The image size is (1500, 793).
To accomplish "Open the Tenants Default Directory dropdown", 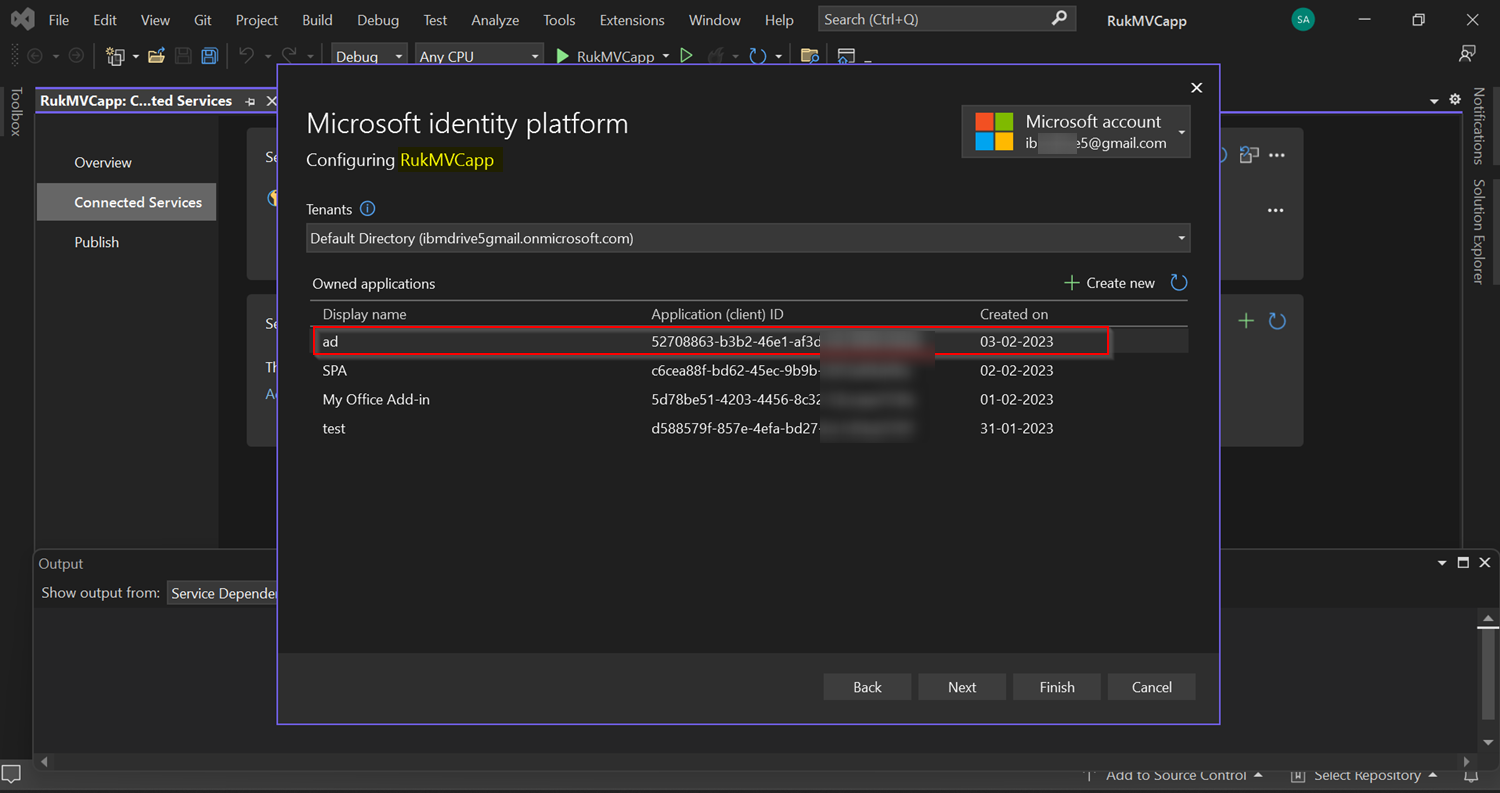I will 748,238.
